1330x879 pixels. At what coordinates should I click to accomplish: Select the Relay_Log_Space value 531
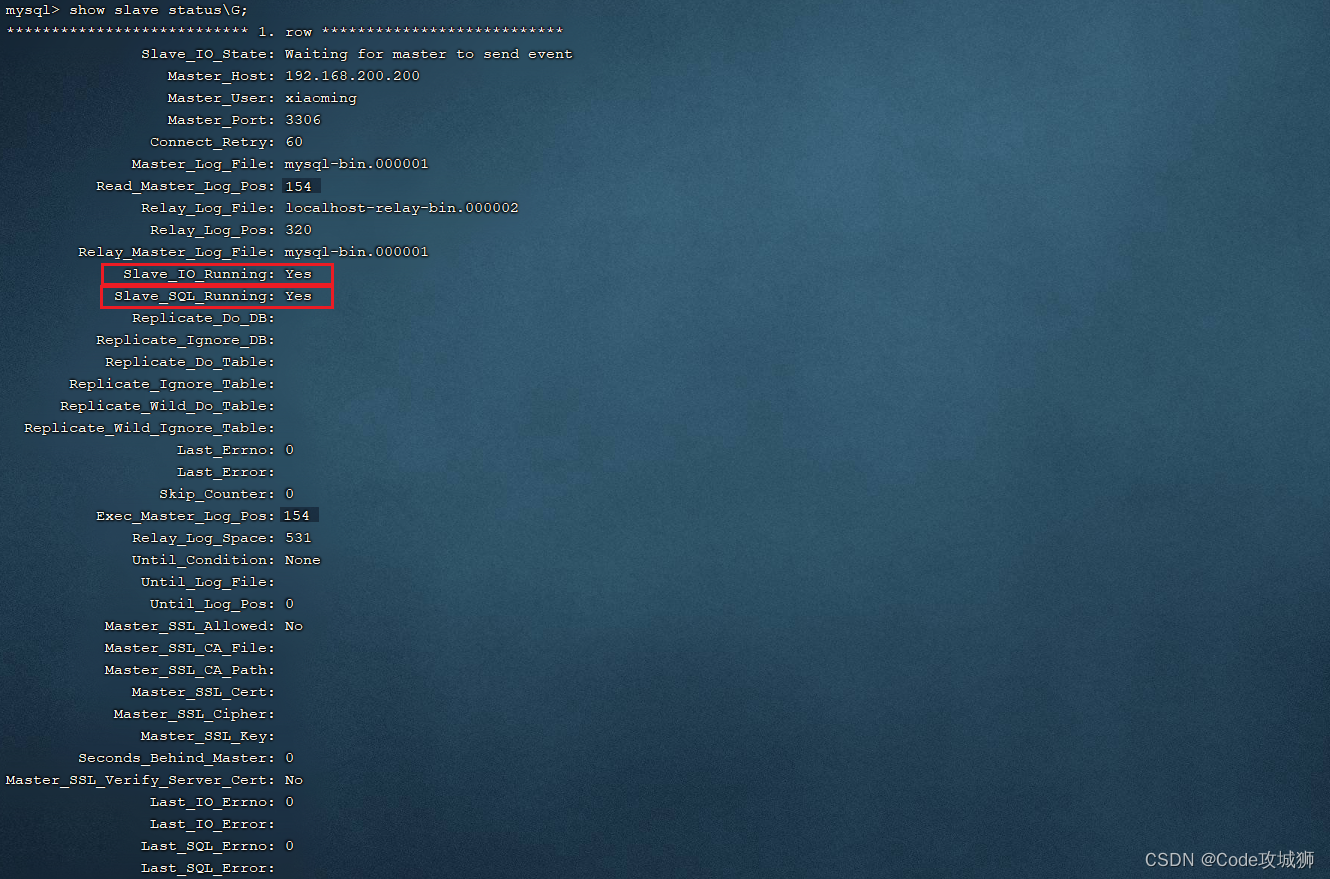298,538
